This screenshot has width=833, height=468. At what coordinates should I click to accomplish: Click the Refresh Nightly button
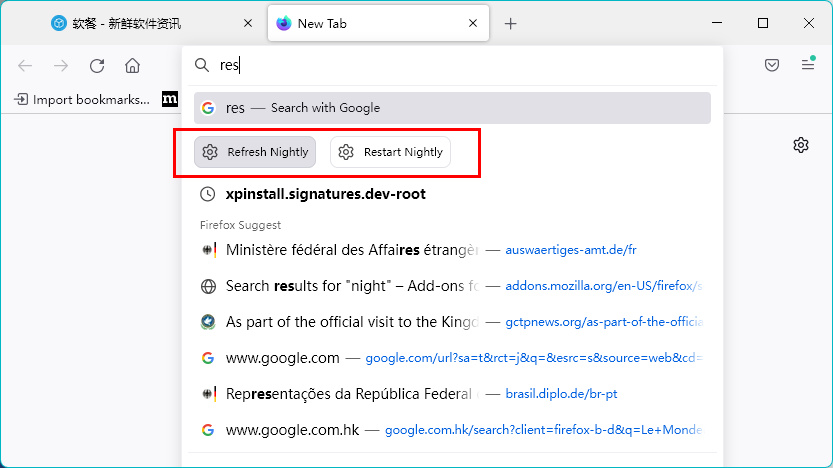click(255, 152)
